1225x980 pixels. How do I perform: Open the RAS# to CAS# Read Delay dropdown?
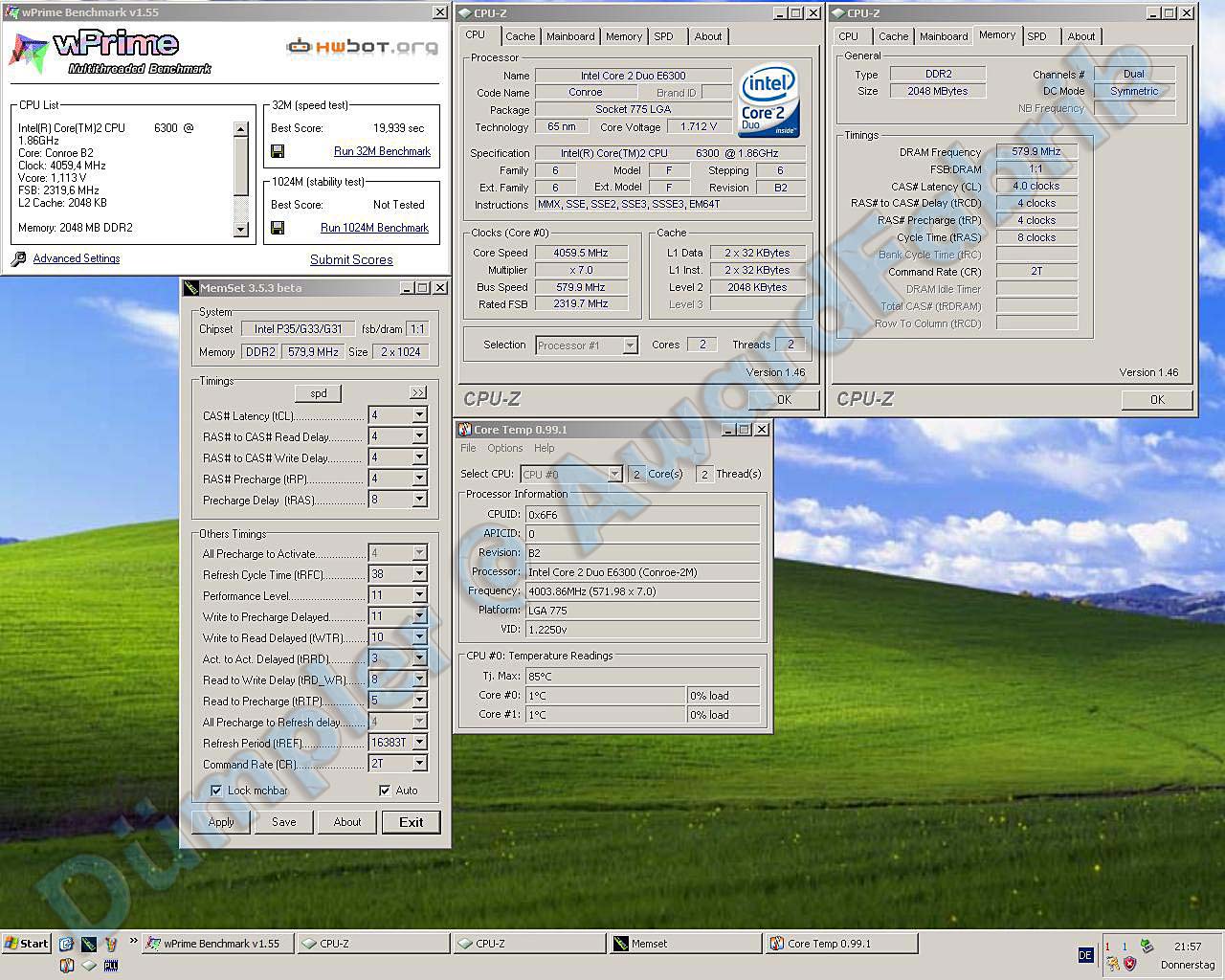[419, 436]
